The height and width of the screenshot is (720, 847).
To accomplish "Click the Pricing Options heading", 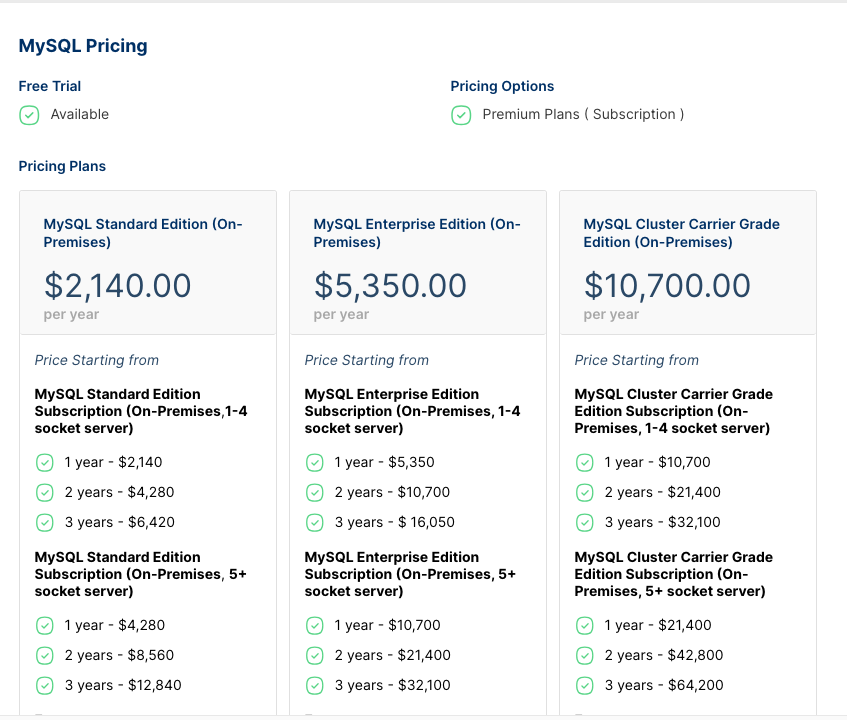I will (502, 86).
